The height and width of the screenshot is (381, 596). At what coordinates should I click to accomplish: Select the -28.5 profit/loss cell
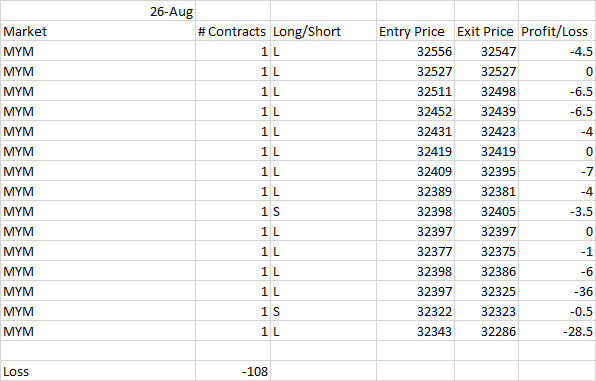pos(557,331)
